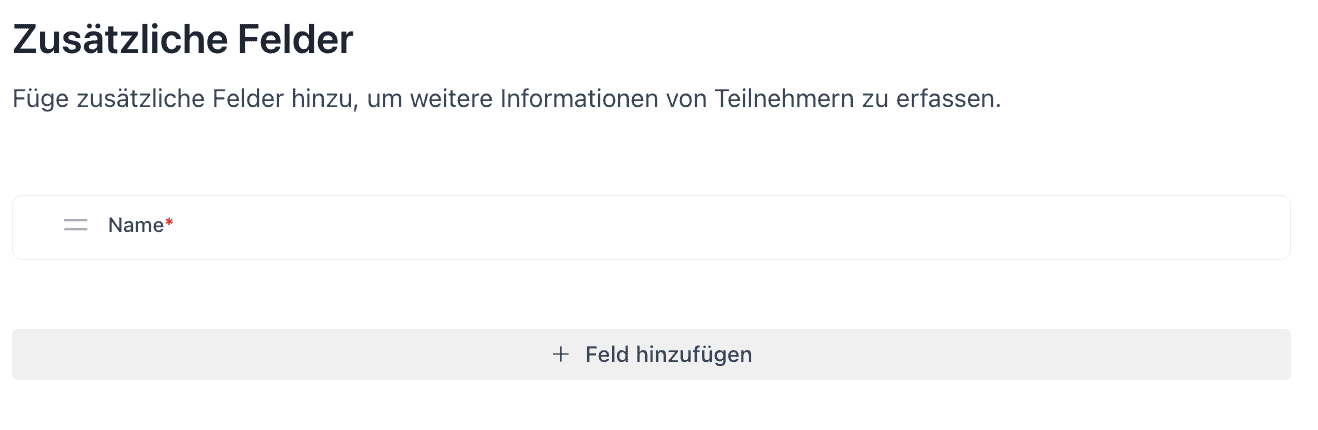The image size is (1318, 430).
Task: Click the 'Feld hinzufügen' text label
Action: point(668,354)
